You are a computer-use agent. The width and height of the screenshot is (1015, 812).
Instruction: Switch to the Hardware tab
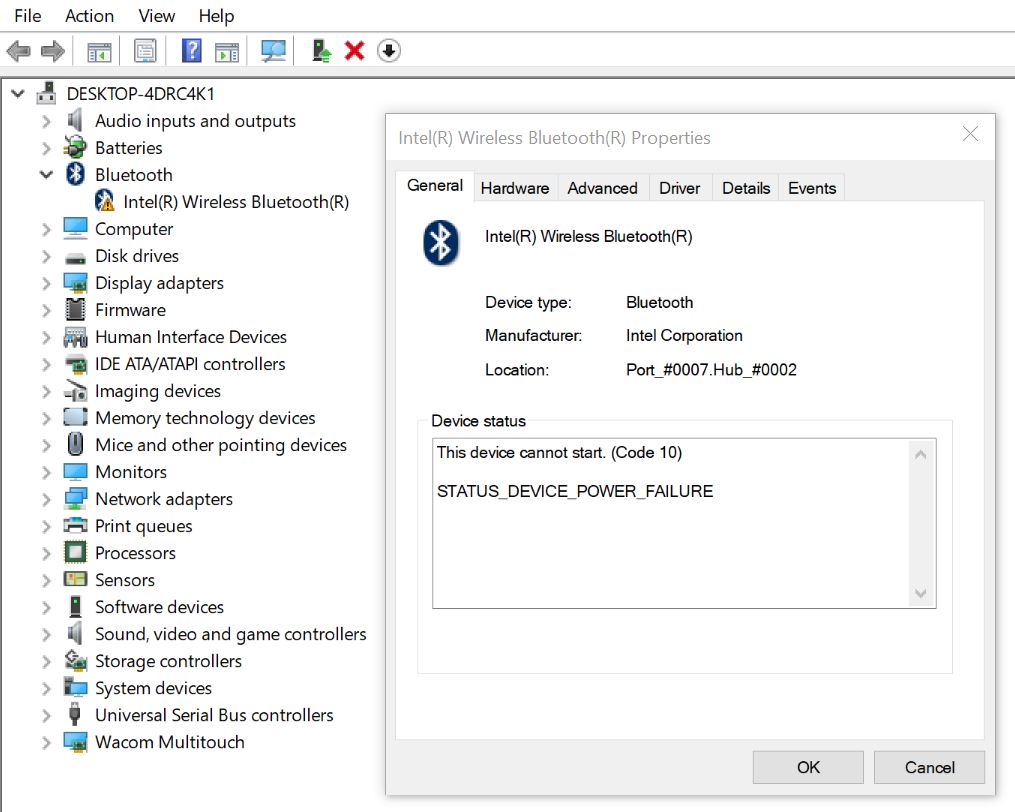515,188
